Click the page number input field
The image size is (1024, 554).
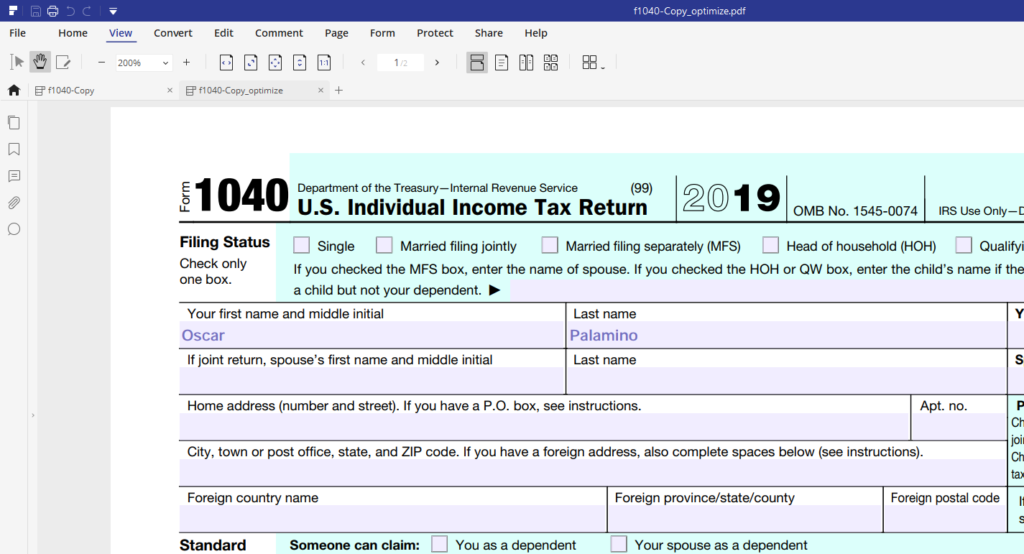400,63
